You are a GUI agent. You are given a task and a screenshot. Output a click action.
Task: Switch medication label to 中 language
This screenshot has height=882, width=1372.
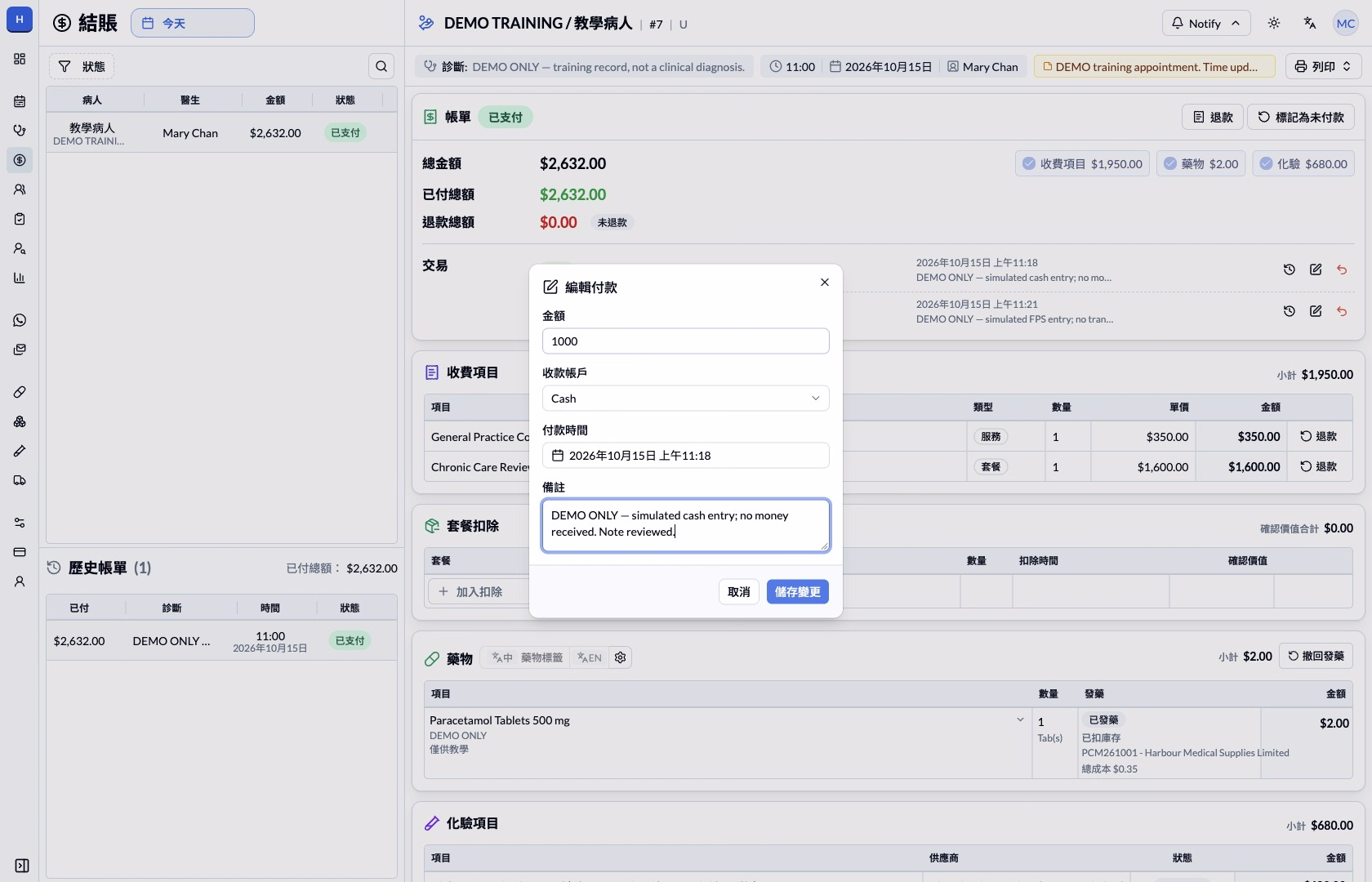pyautogui.click(x=502, y=657)
